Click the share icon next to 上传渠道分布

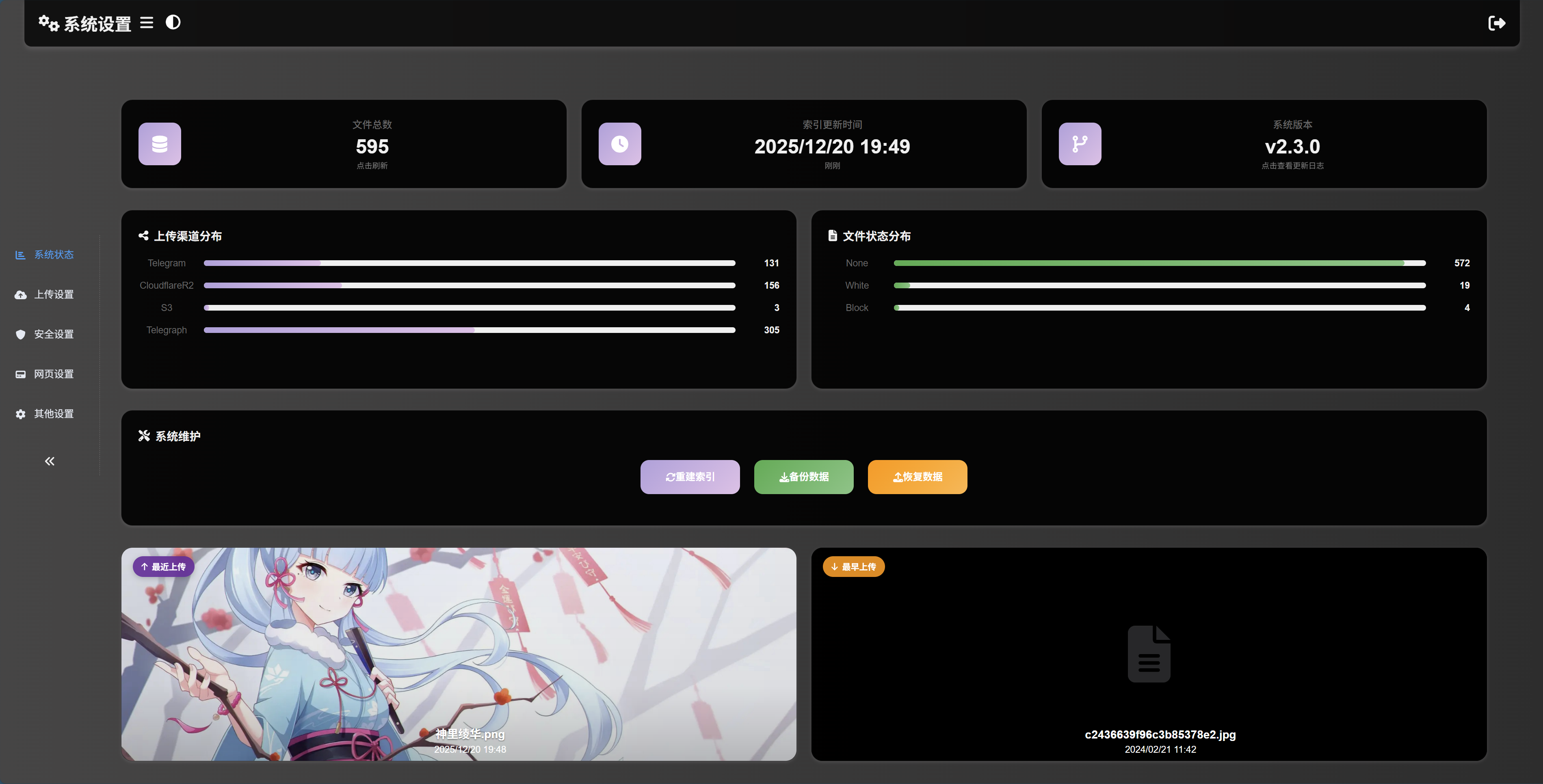(x=144, y=236)
